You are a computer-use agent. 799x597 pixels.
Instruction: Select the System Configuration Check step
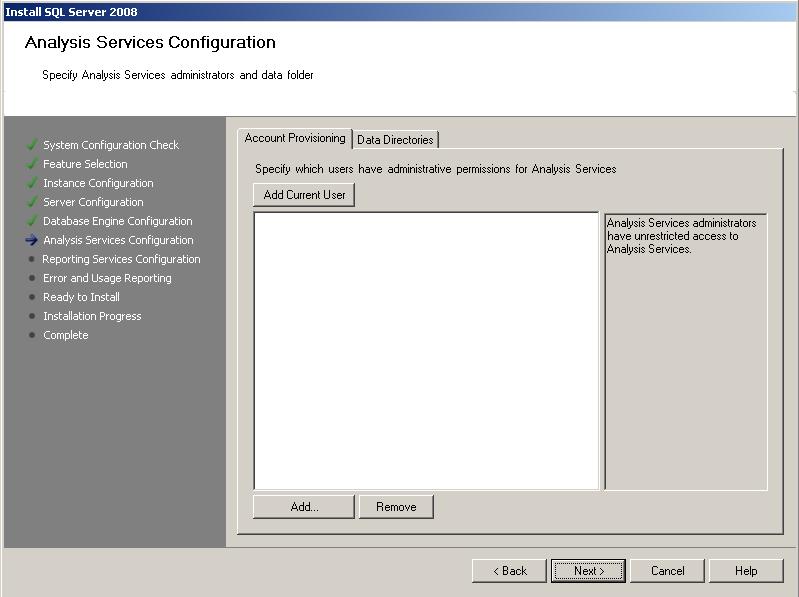[111, 145]
